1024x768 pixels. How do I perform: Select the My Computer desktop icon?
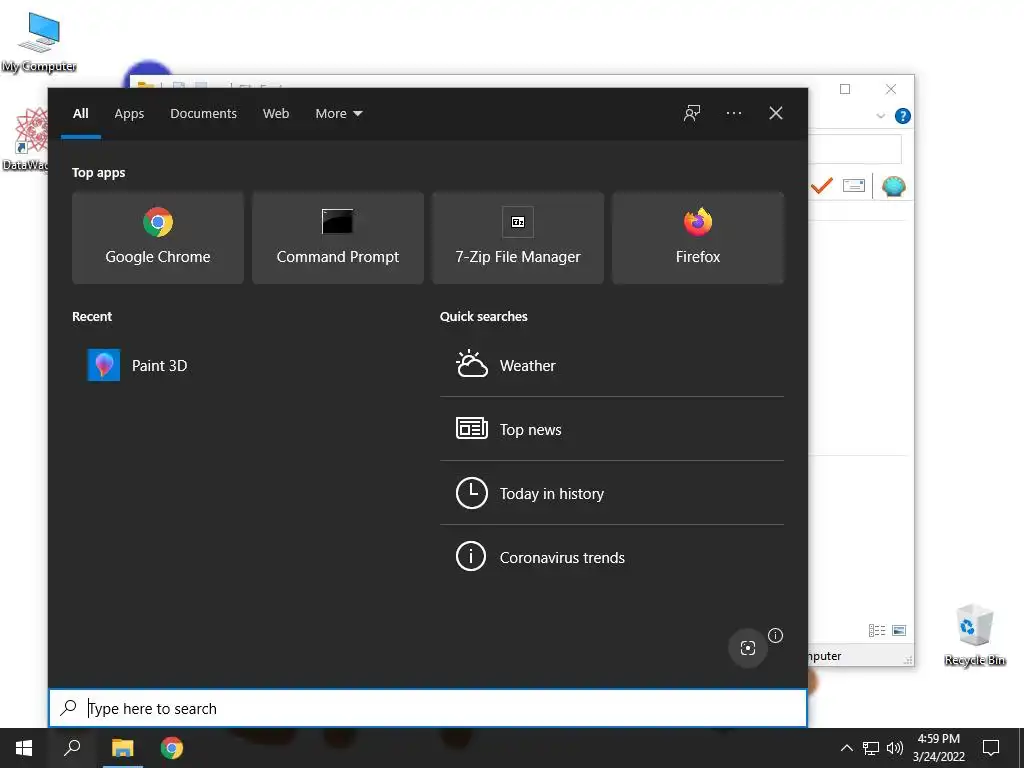click(x=39, y=42)
